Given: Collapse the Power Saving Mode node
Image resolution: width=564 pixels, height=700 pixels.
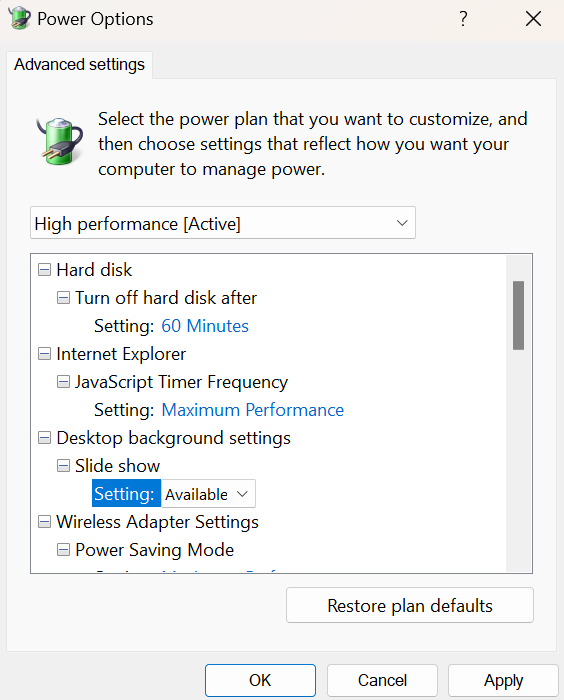Looking at the screenshot, I should [63, 550].
